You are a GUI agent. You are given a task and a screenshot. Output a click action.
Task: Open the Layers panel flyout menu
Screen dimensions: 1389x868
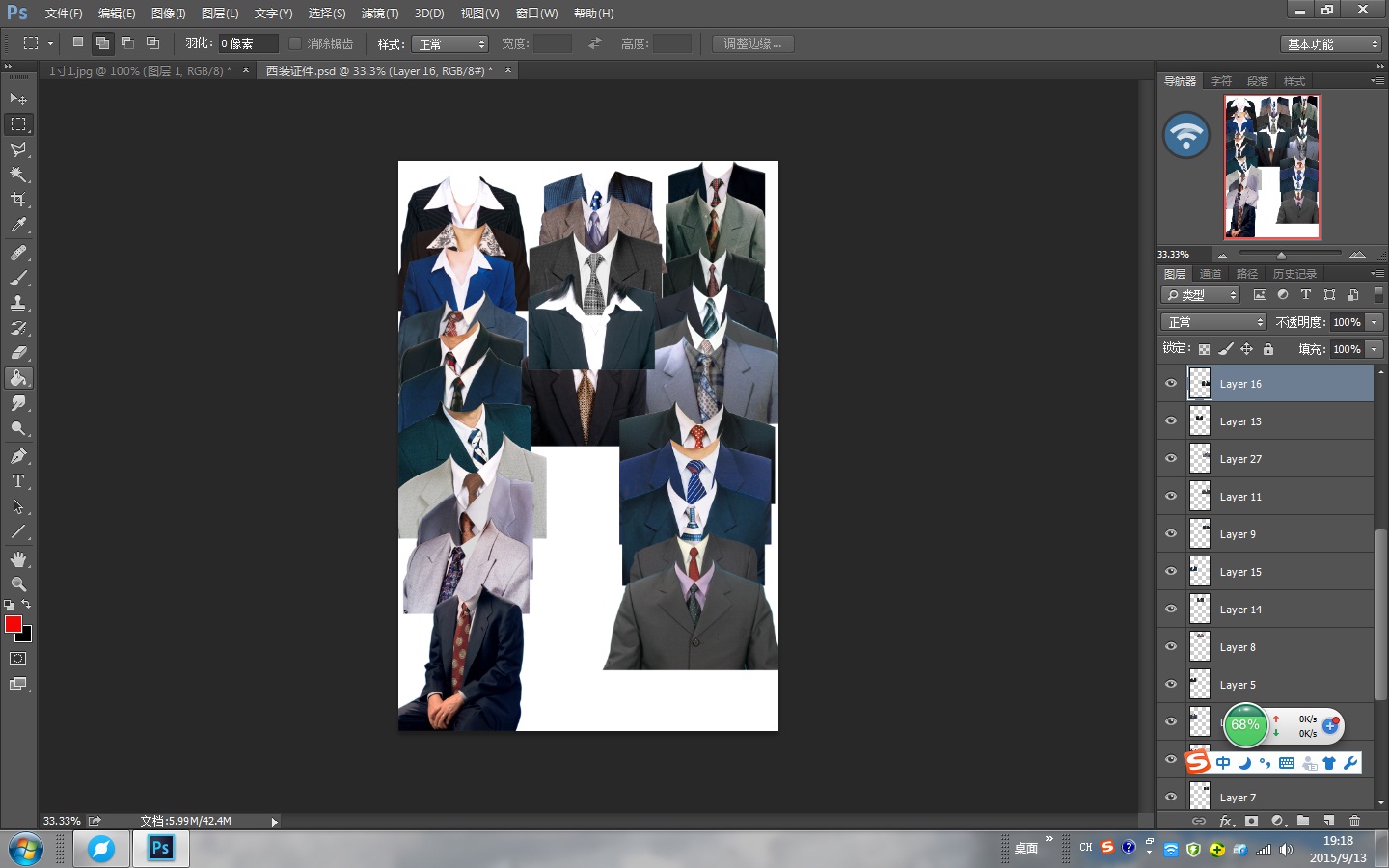point(1376,274)
